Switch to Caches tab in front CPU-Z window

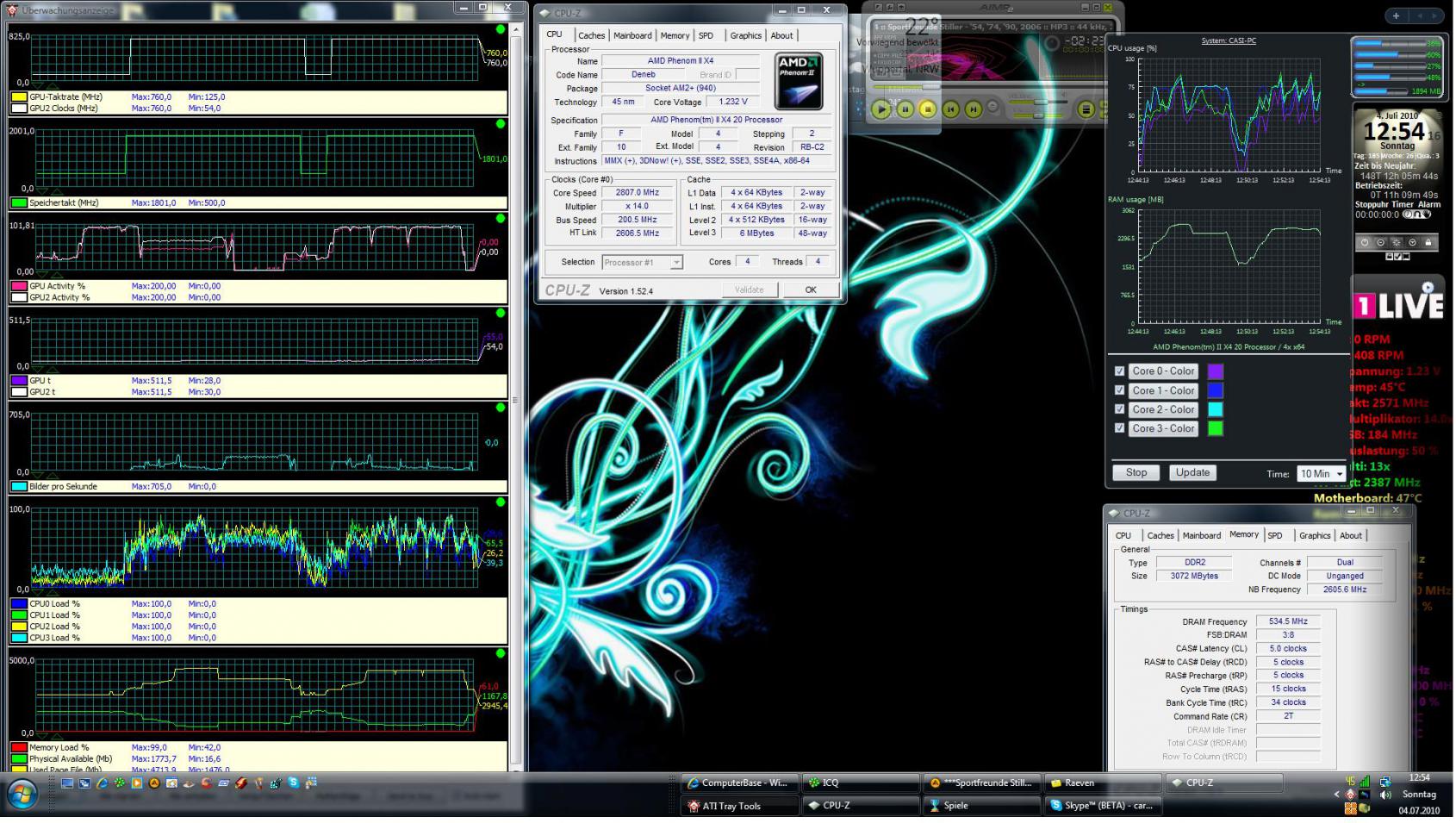click(591, 35)
